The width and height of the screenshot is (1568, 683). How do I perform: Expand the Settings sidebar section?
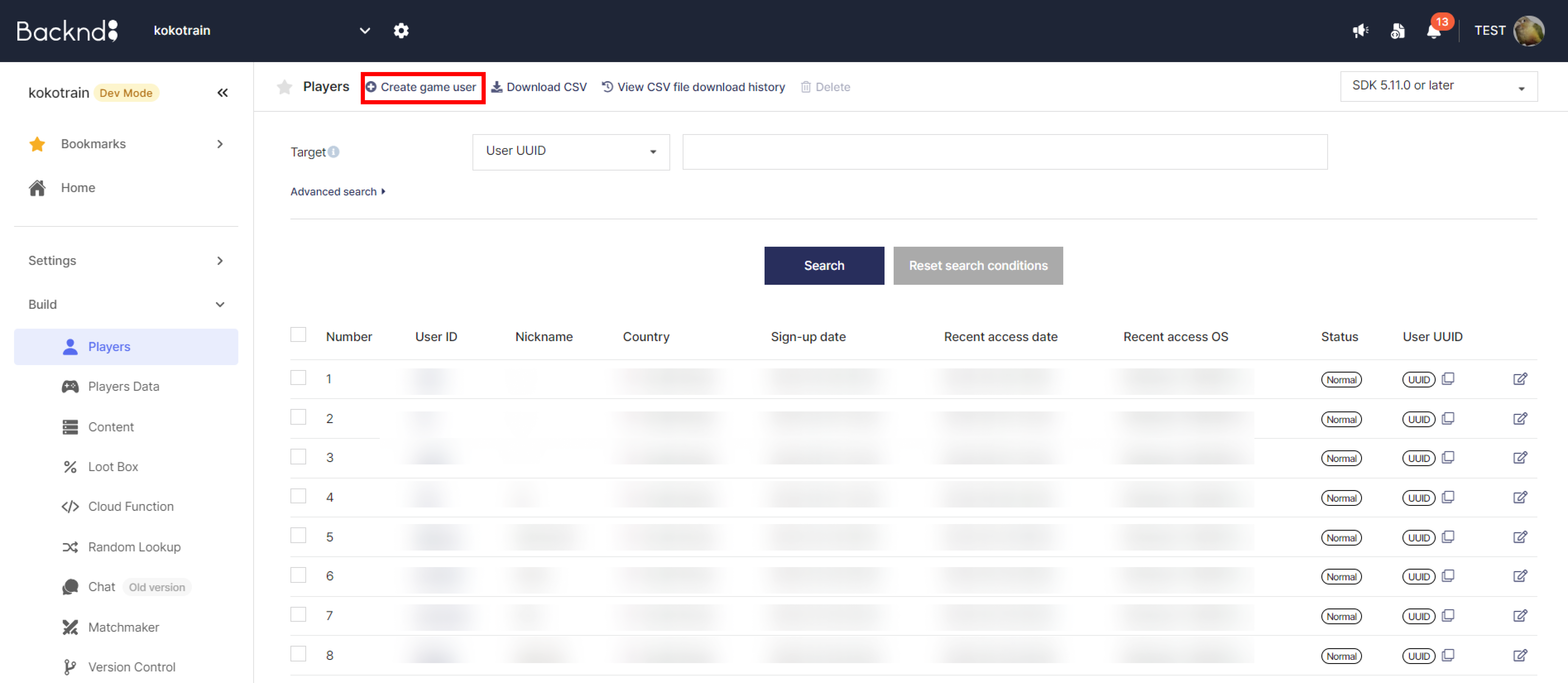click(126, 261)
